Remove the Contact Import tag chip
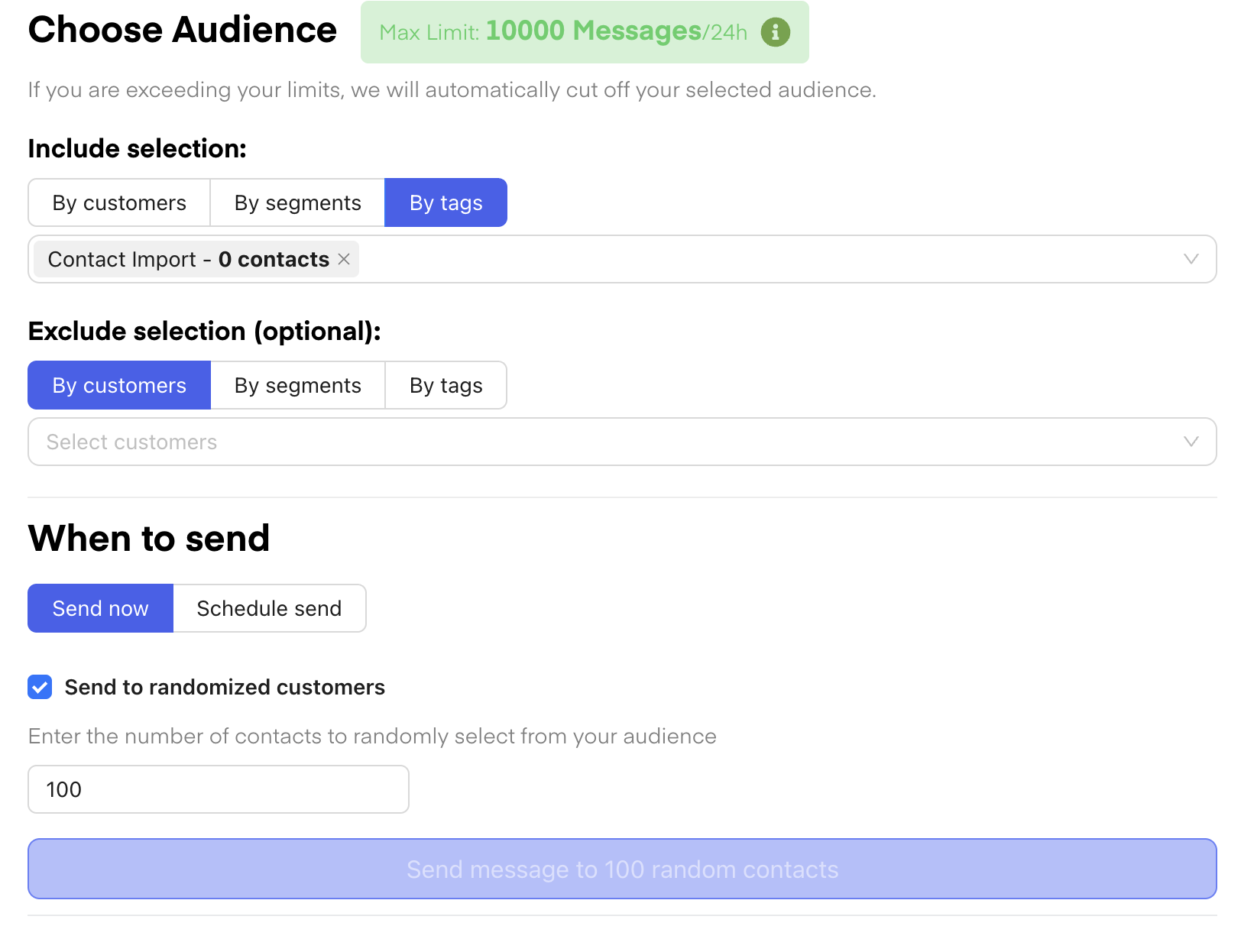Screen dimensions: 1241x952 (x=344, y=259)
